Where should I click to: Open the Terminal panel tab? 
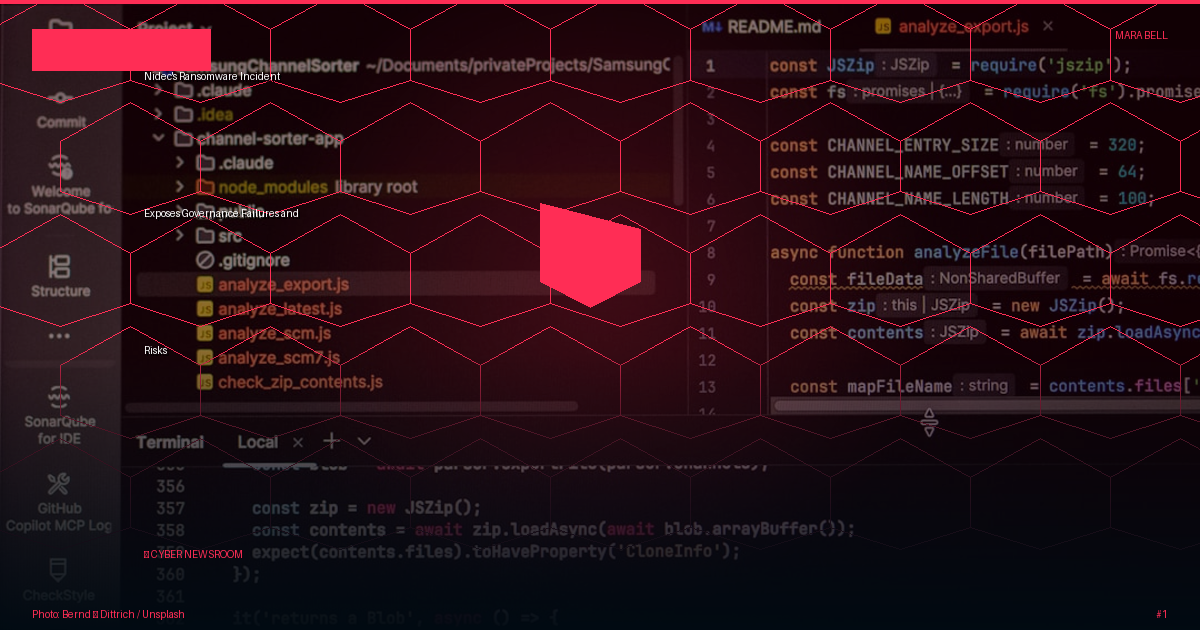click(x=170, y=442)
